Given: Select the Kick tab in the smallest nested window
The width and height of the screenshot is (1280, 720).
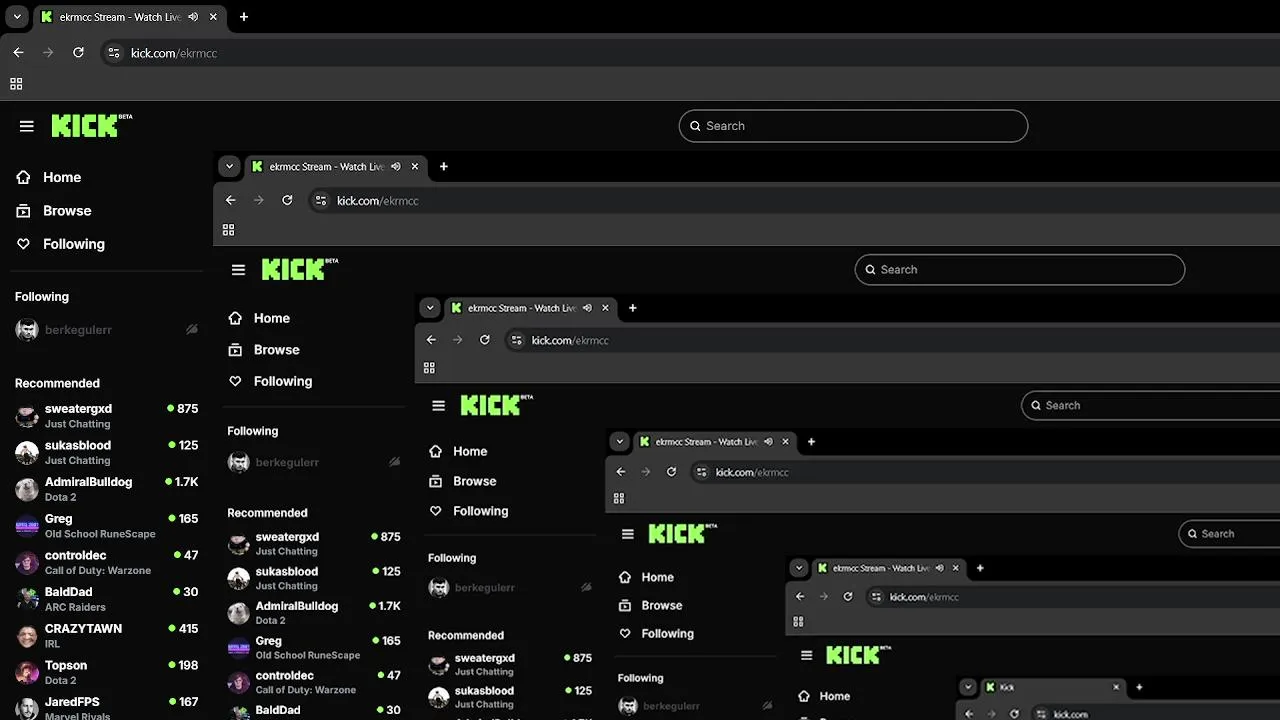Looking at the screenshot, I should click(1052, 687).
